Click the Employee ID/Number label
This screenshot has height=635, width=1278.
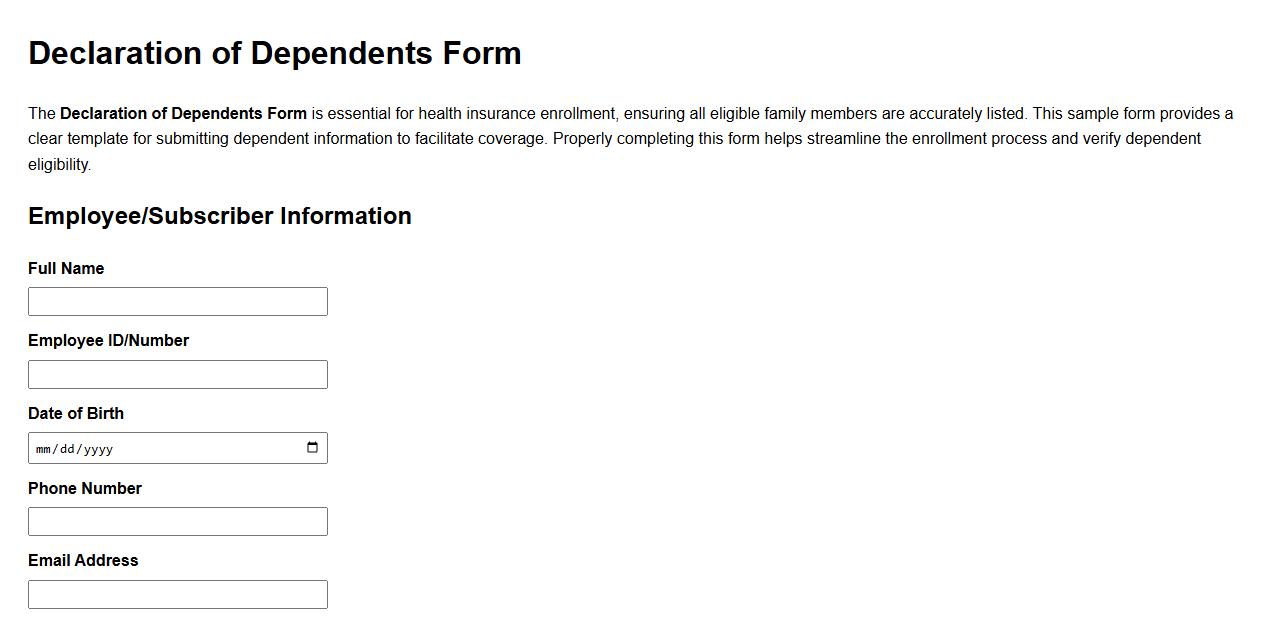pos(109,340)
